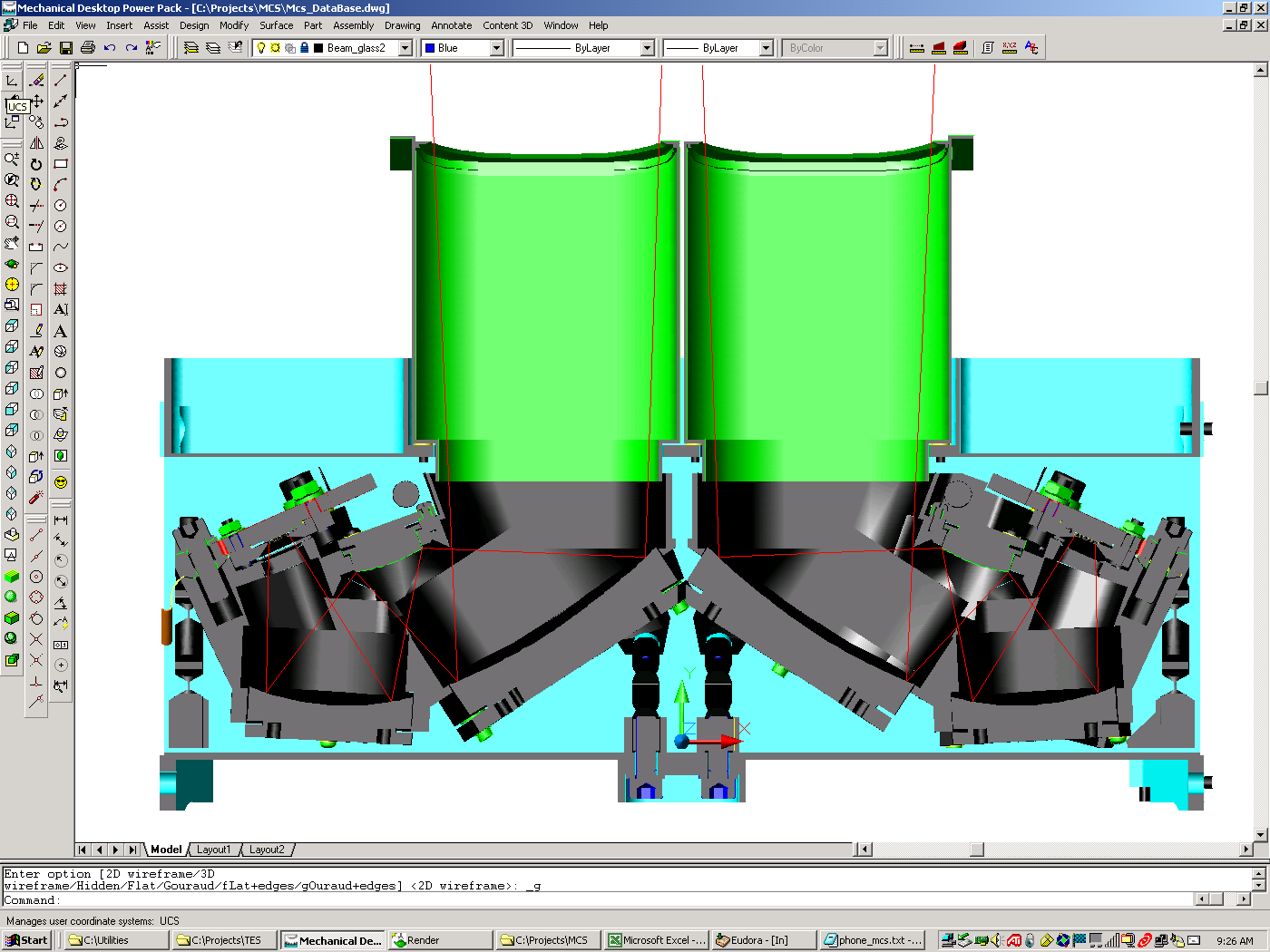1270x952 pixels.
Task: Select the Line draw tool
Action: pos(61,81)
